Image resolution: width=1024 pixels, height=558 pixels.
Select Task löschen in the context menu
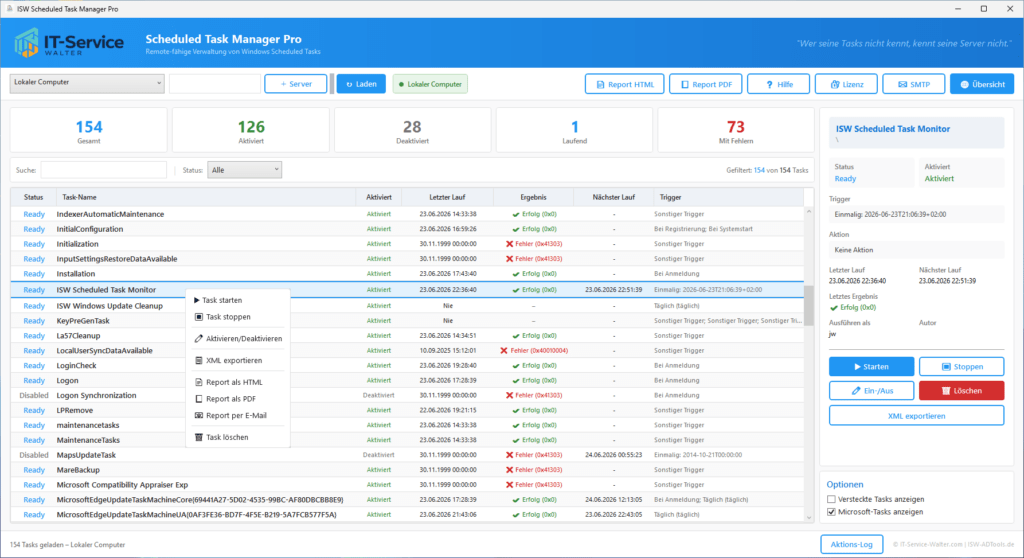click(237, 437)
